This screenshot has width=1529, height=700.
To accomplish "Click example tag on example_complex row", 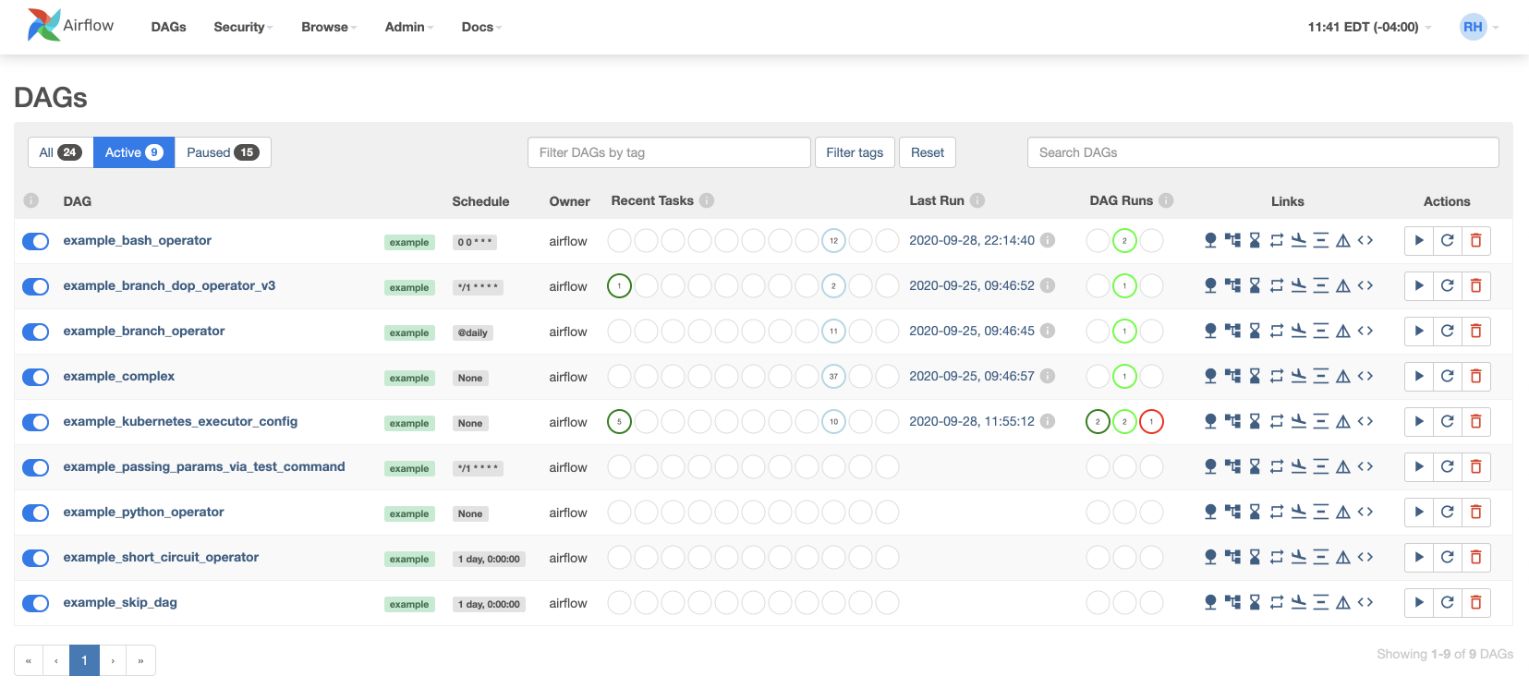I will click(x=409, y=378).
